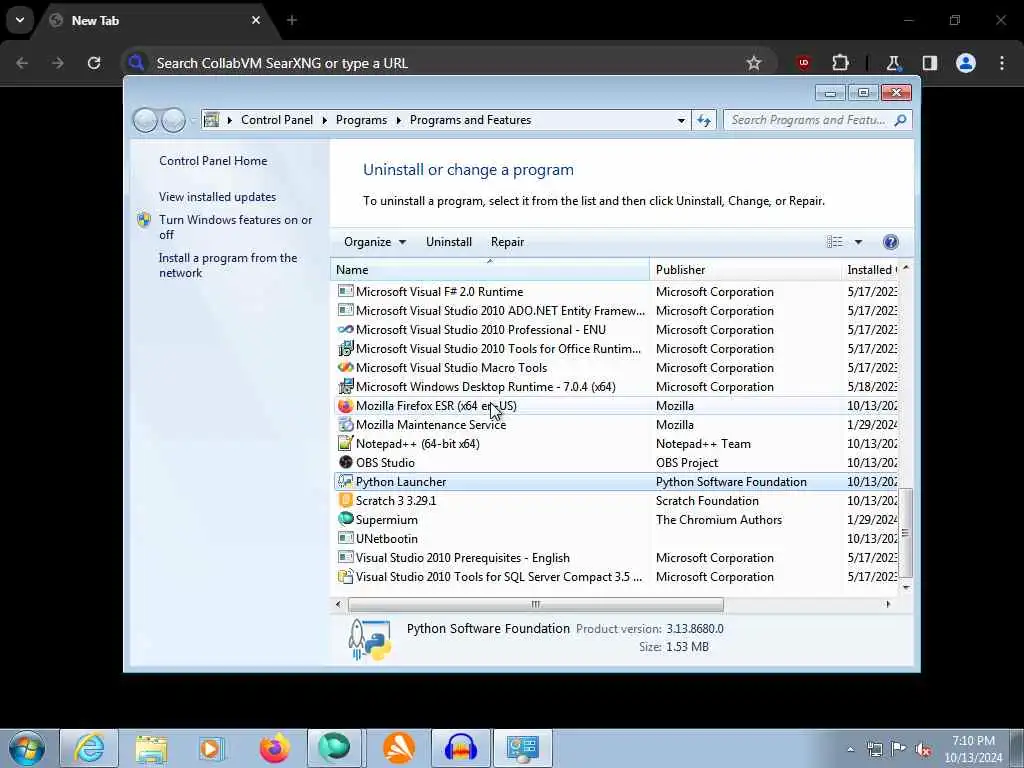This screenshot has width=1024, height=768.
Task: Click the Supermium list icon
Action: (x=345, y=519)
